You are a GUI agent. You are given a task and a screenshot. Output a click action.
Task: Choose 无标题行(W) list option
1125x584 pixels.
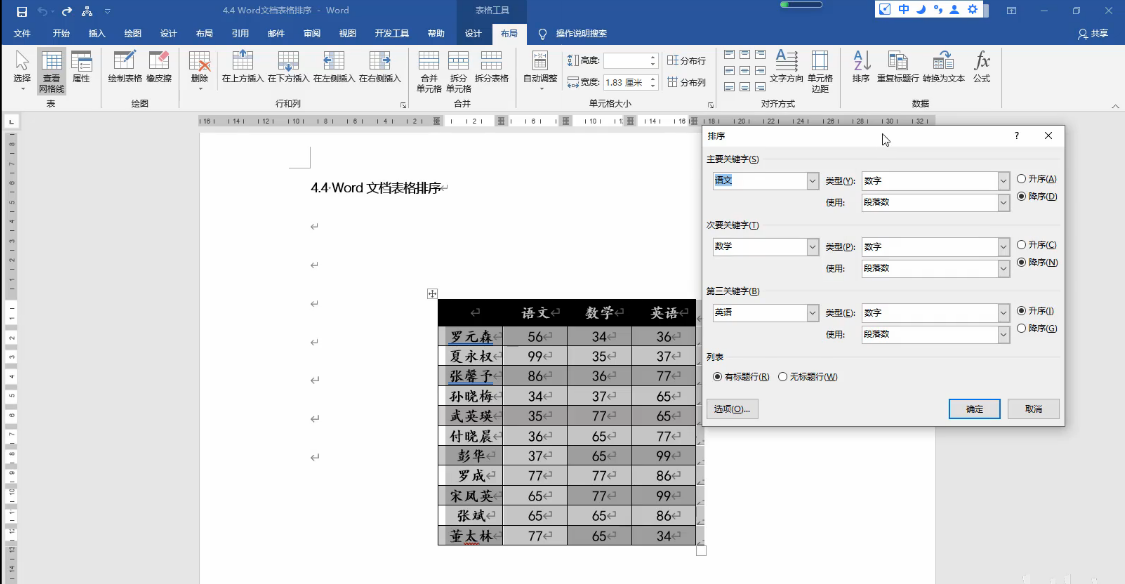pyautogui.click(x=807, y=377)
